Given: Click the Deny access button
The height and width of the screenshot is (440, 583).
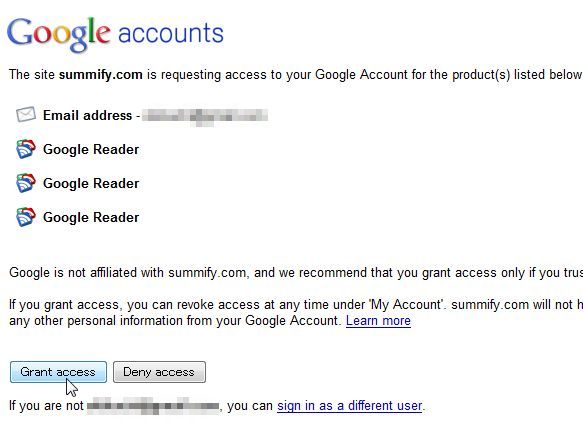Looking at the screenshot, I should tap(159, 372).
